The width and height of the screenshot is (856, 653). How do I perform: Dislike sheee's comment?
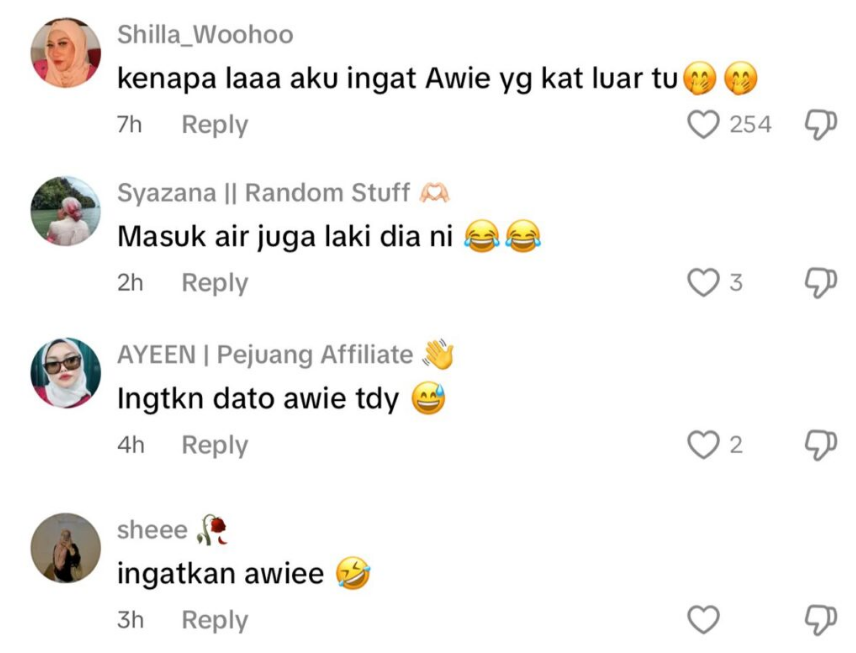[821, 620]
